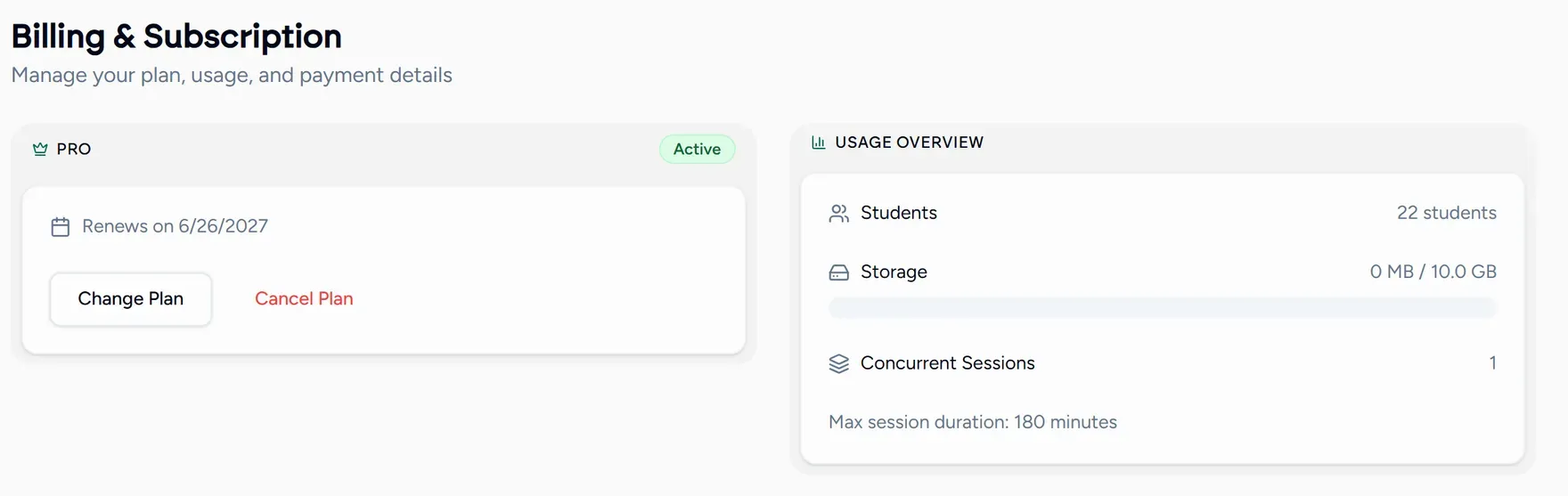Click the calendar icon near renewal date
1568x496 pixels.
(x=61, y=227)
